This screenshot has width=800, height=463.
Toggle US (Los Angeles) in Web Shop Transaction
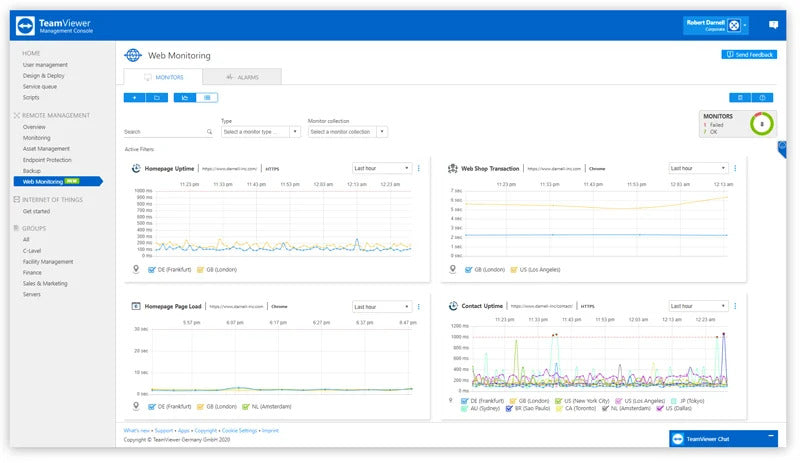click(510, 269)
